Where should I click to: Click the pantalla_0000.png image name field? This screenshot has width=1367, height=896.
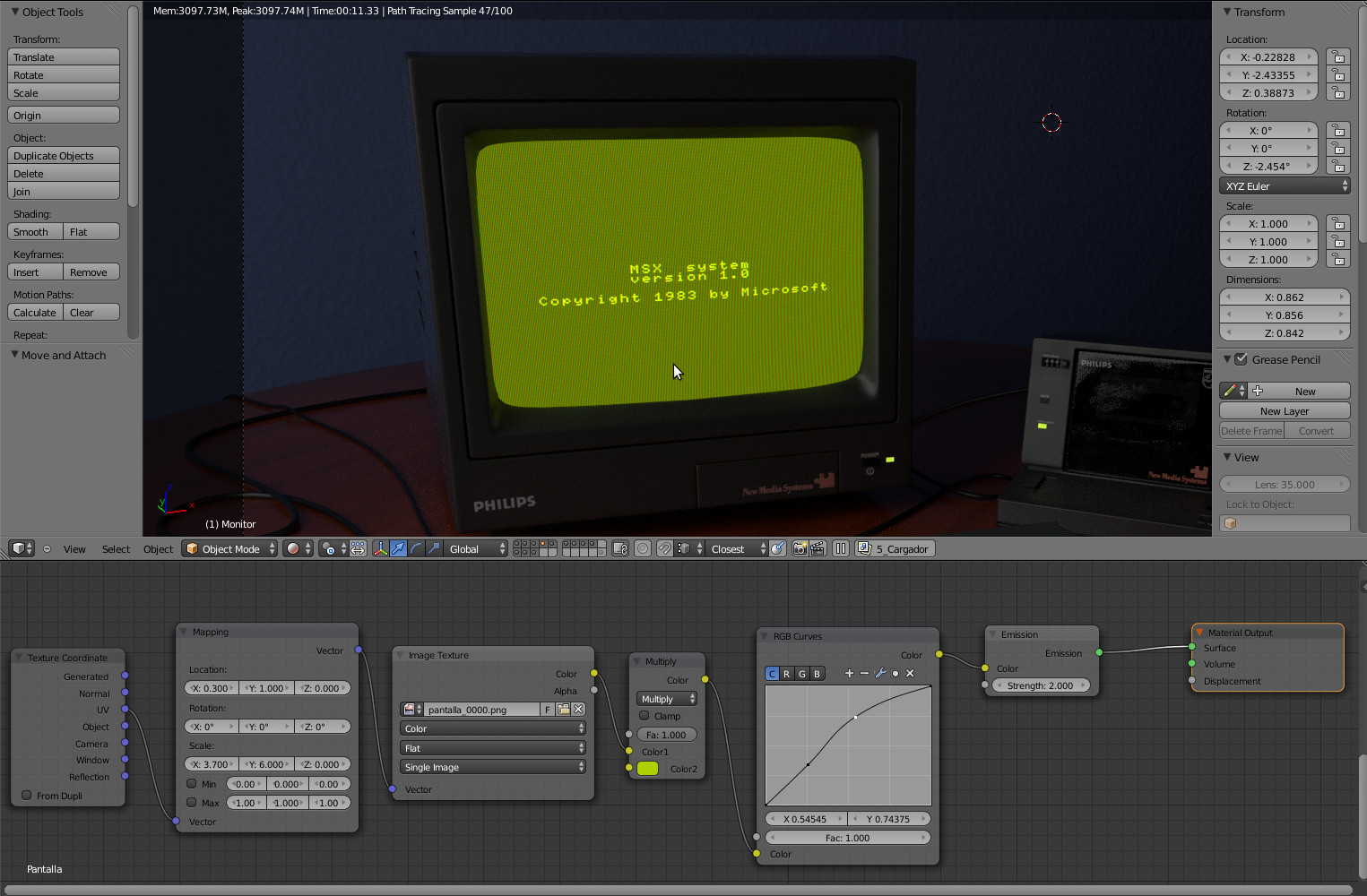pos(482,709)
